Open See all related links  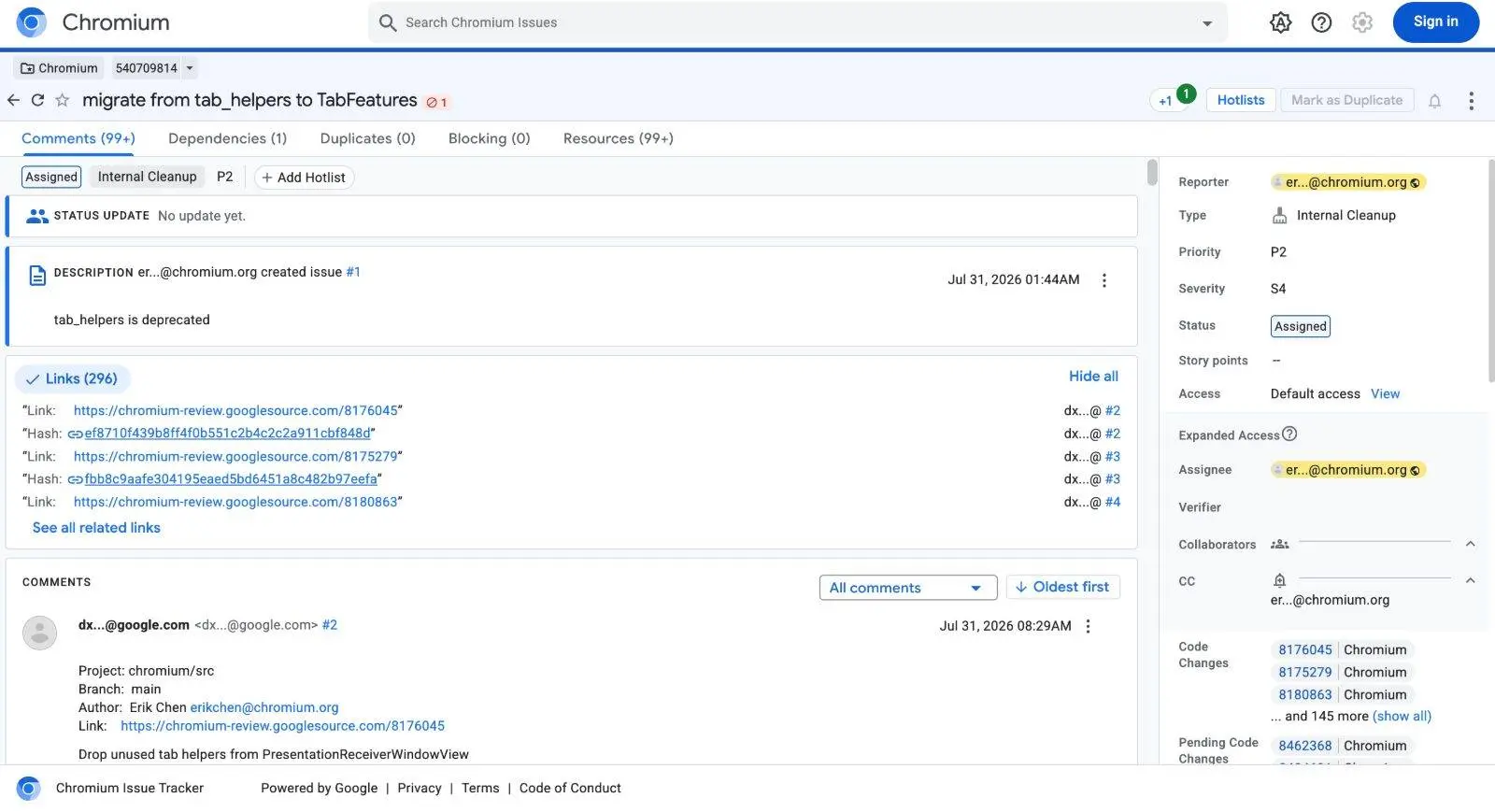click(x=96, y=528)
